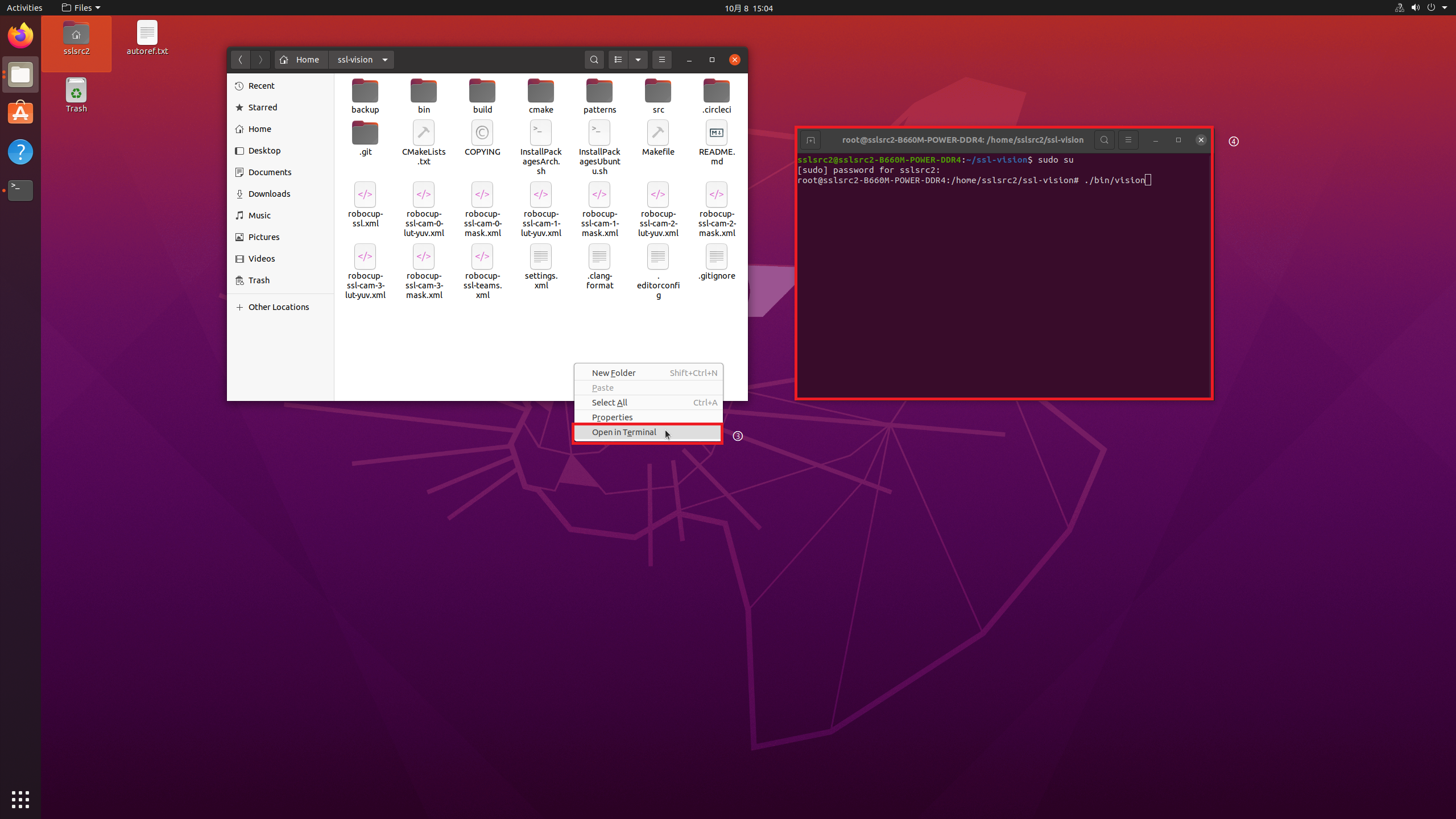Image resolution: width=1456 pixels, height=819 pixels.
Task: Toggle list view in Files
Action: pos(618,60)
